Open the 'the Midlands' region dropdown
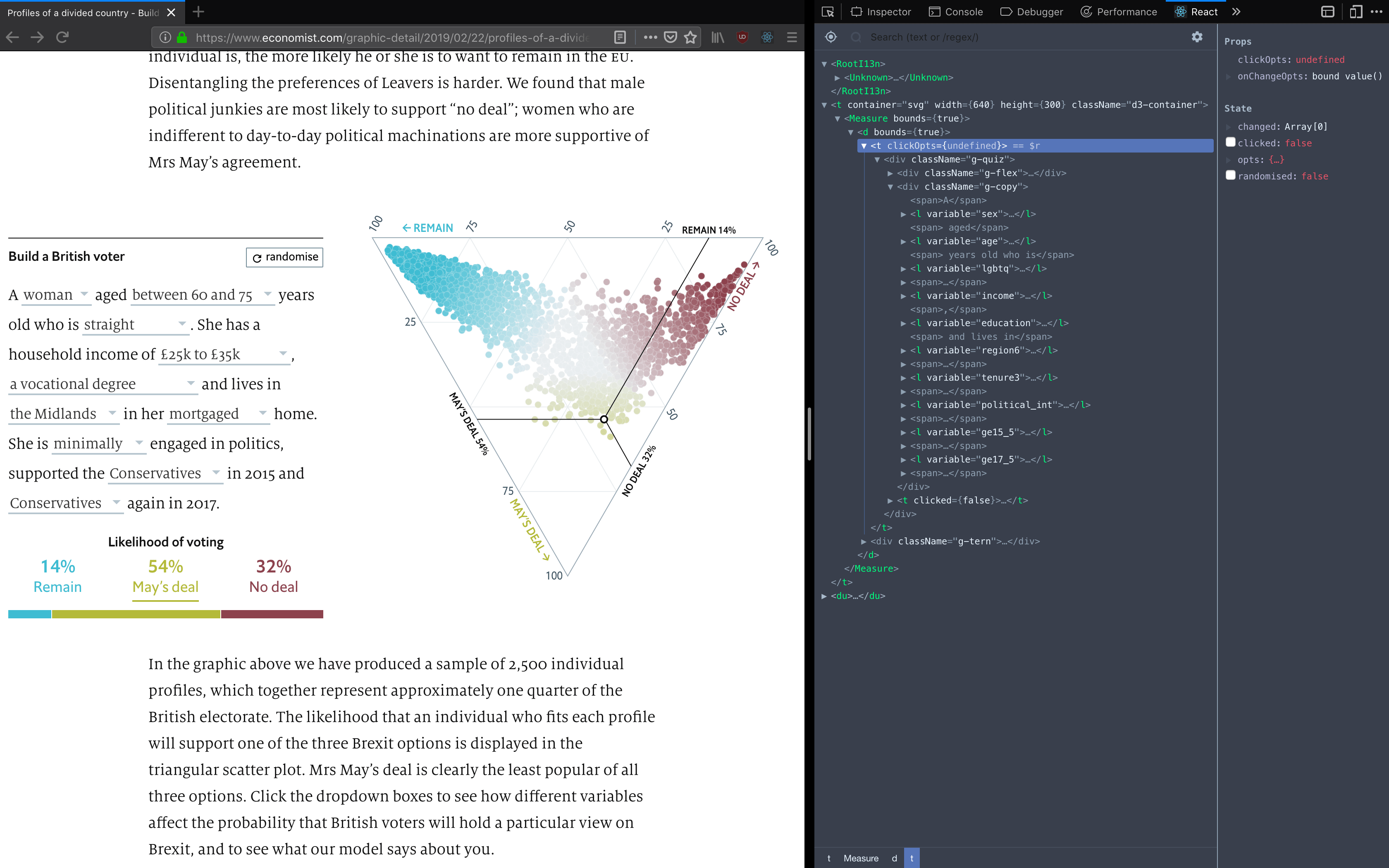1389x868 pixels. pos(63,414)
